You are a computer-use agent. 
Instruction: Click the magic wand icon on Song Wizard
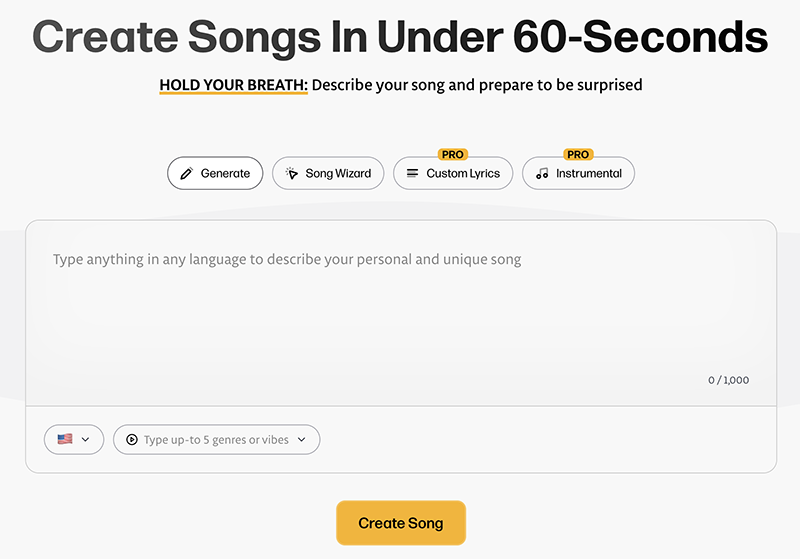point(292,173)
